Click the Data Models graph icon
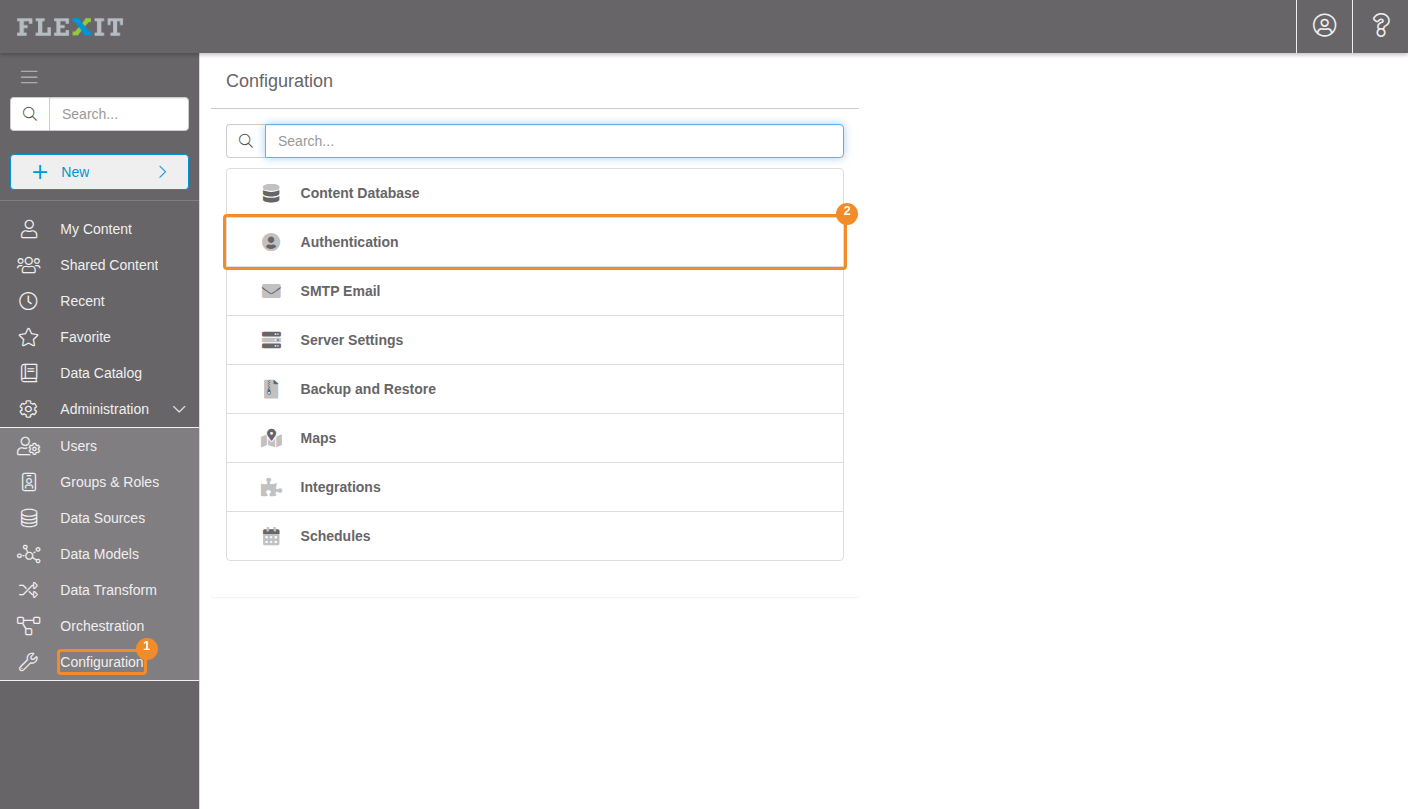1408x809 pixels. click(29, 554)
